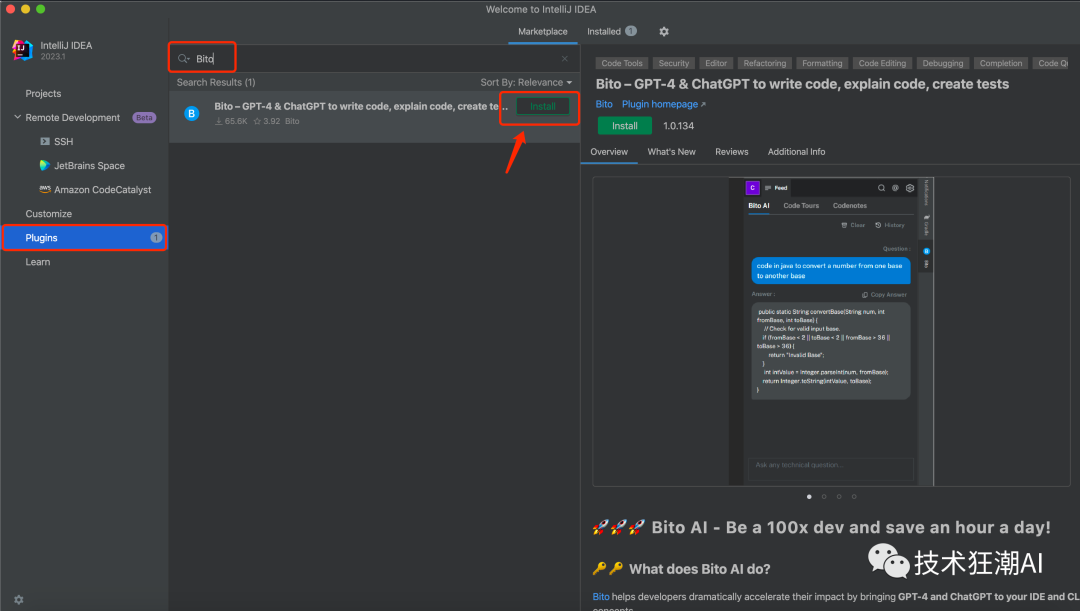Install Bito from the search results
Viewport: 1080px width, 611px height.
pos(543,106)
